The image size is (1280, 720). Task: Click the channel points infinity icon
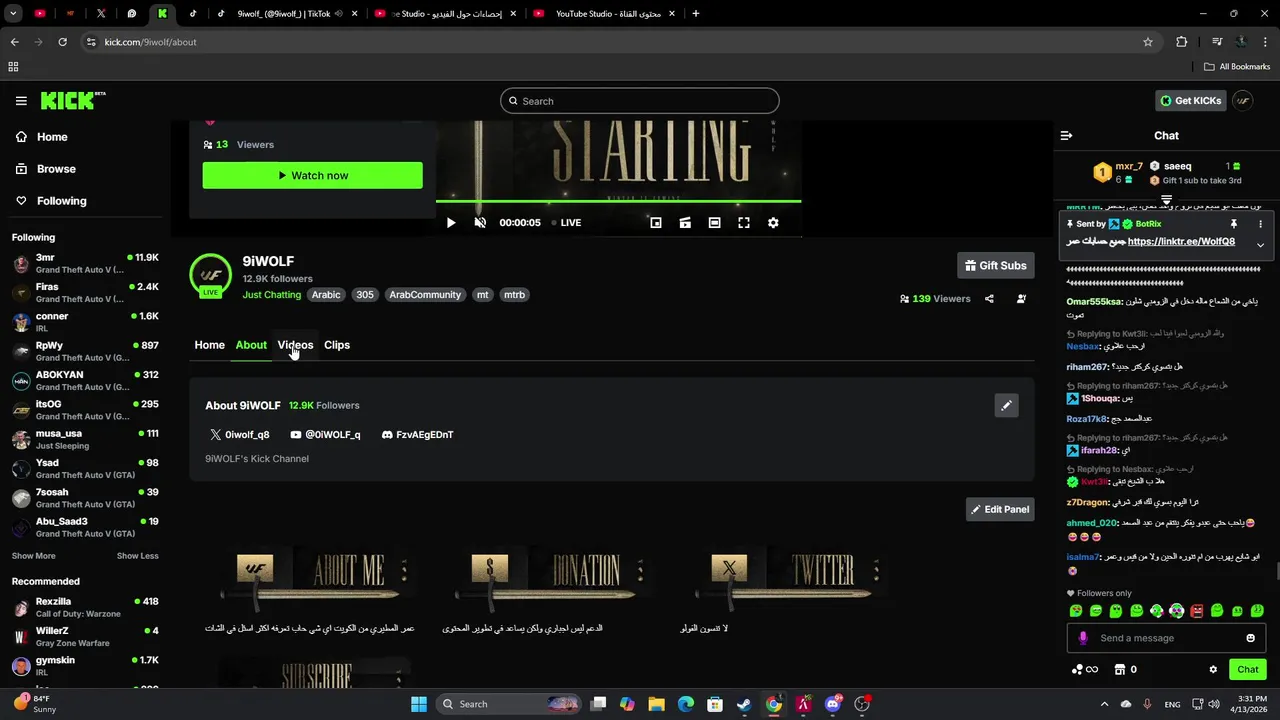[1085, 669]
